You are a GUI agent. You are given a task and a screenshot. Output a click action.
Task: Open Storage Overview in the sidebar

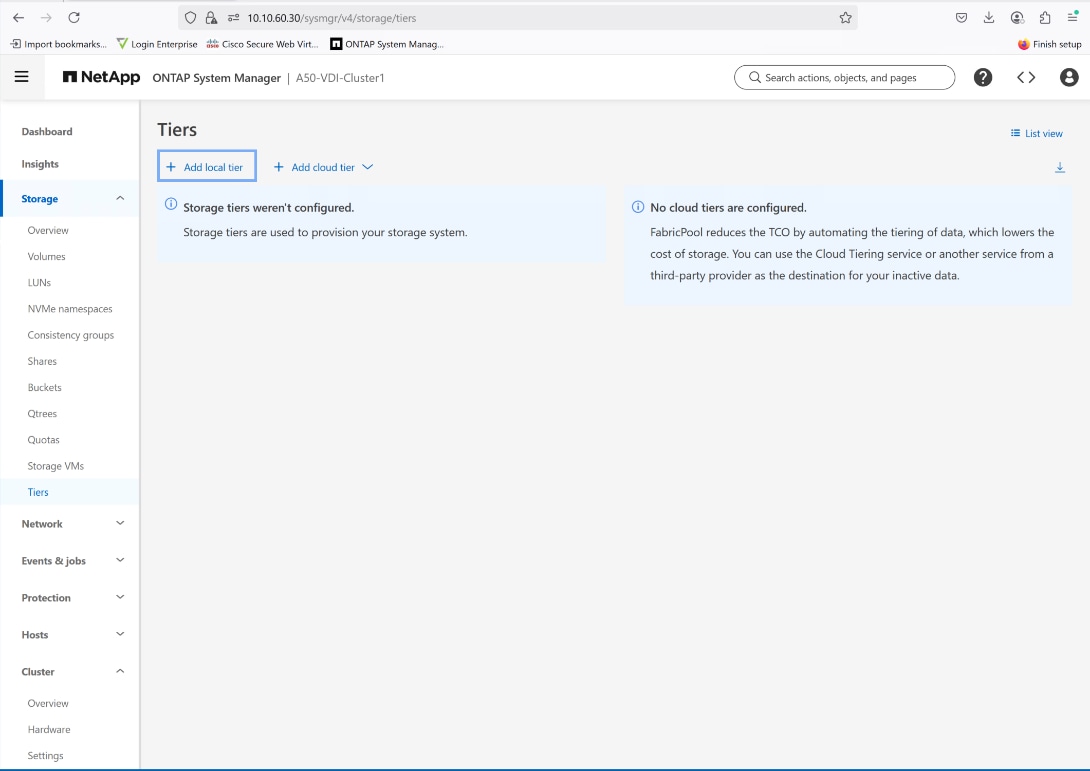pyautogui.click(x=48, y=230)
